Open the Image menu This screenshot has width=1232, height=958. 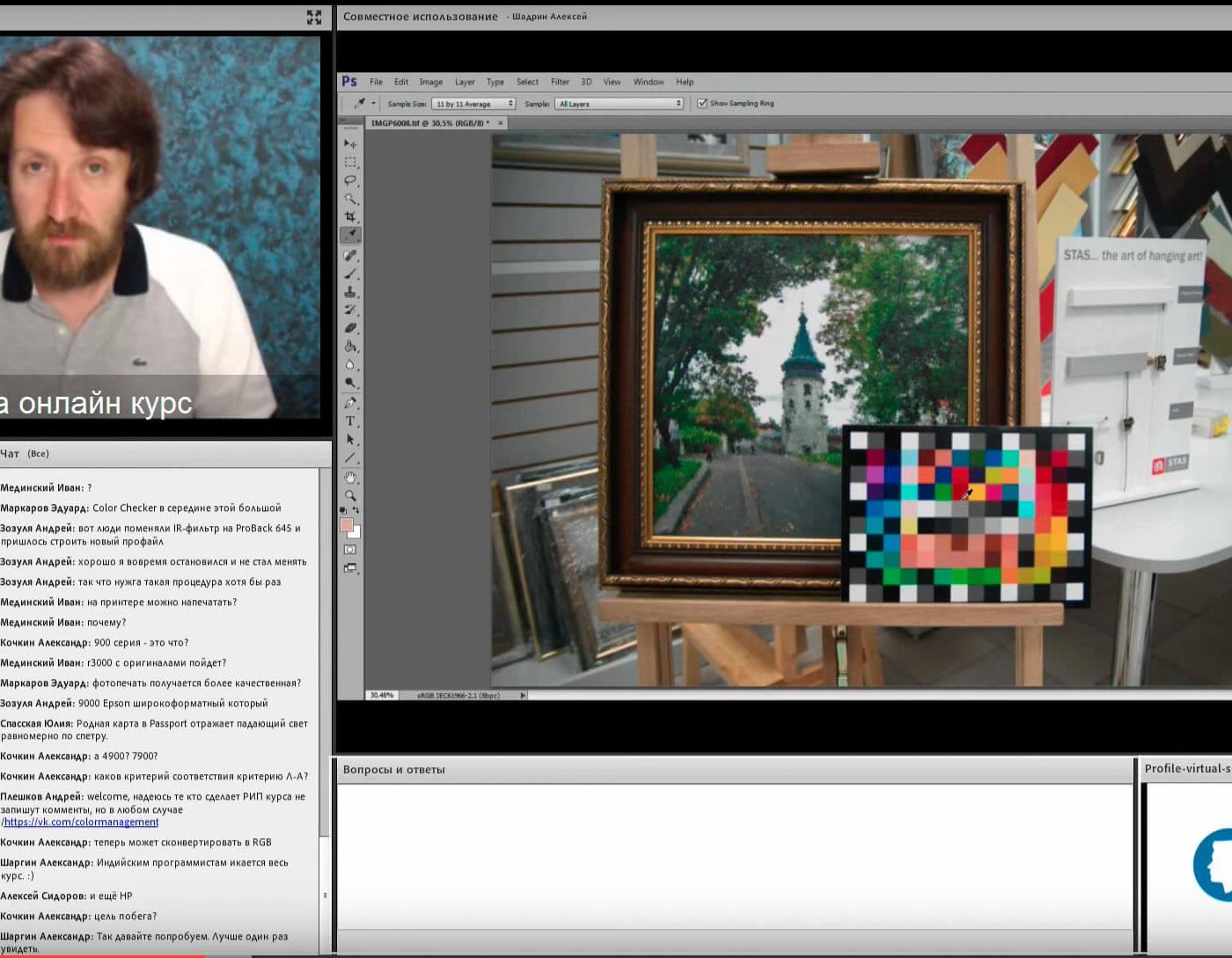click(x=431, y=82)
